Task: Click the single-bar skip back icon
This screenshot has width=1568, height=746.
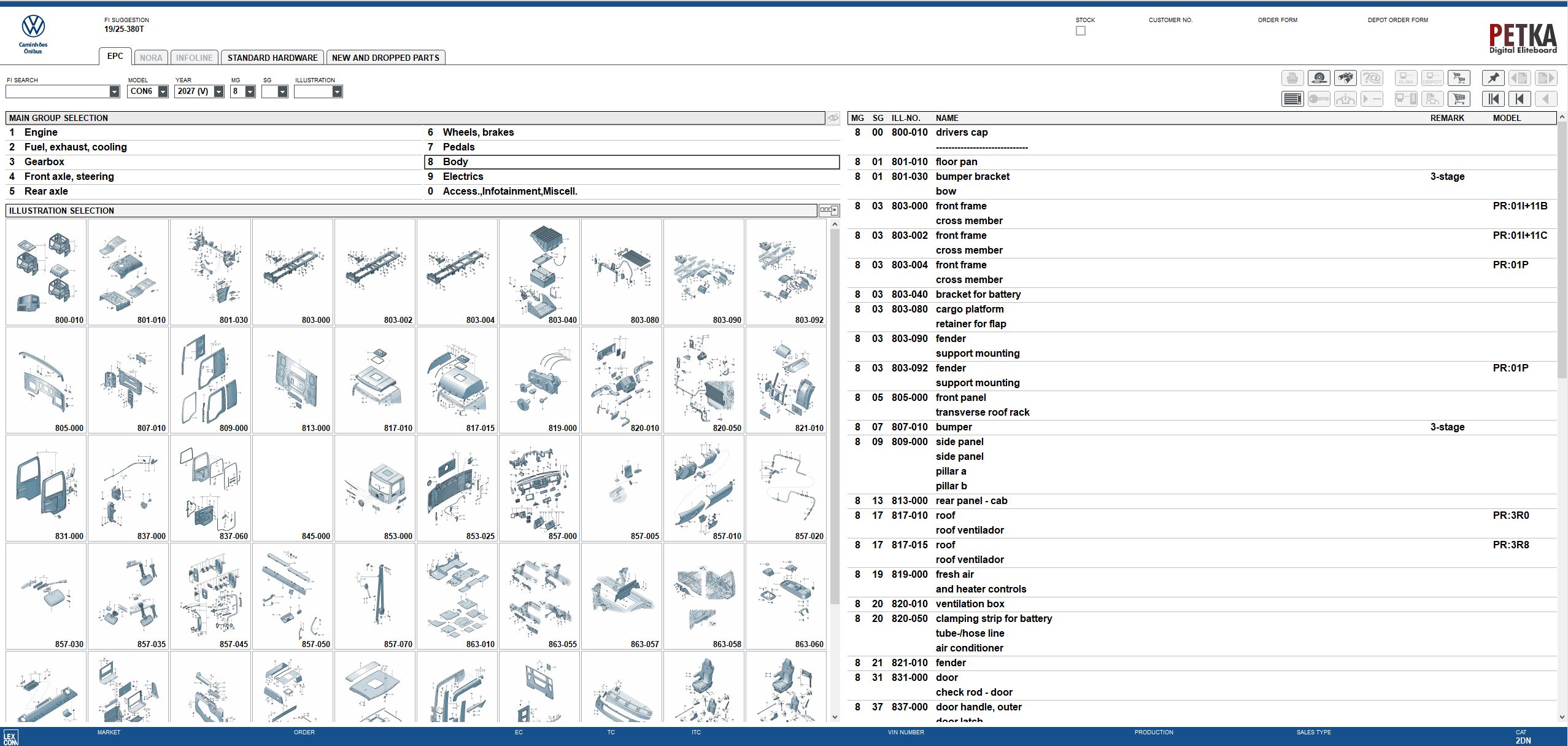Action: 1520,99
